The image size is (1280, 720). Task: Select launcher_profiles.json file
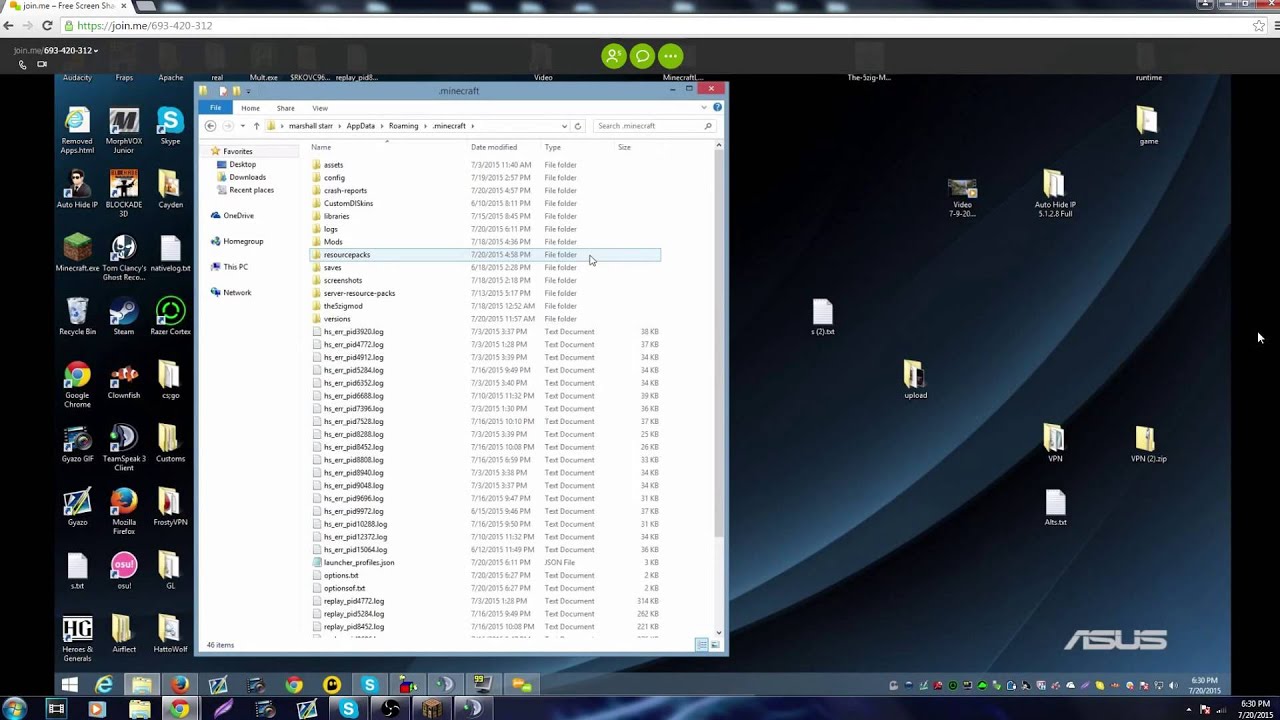[485, 563]
